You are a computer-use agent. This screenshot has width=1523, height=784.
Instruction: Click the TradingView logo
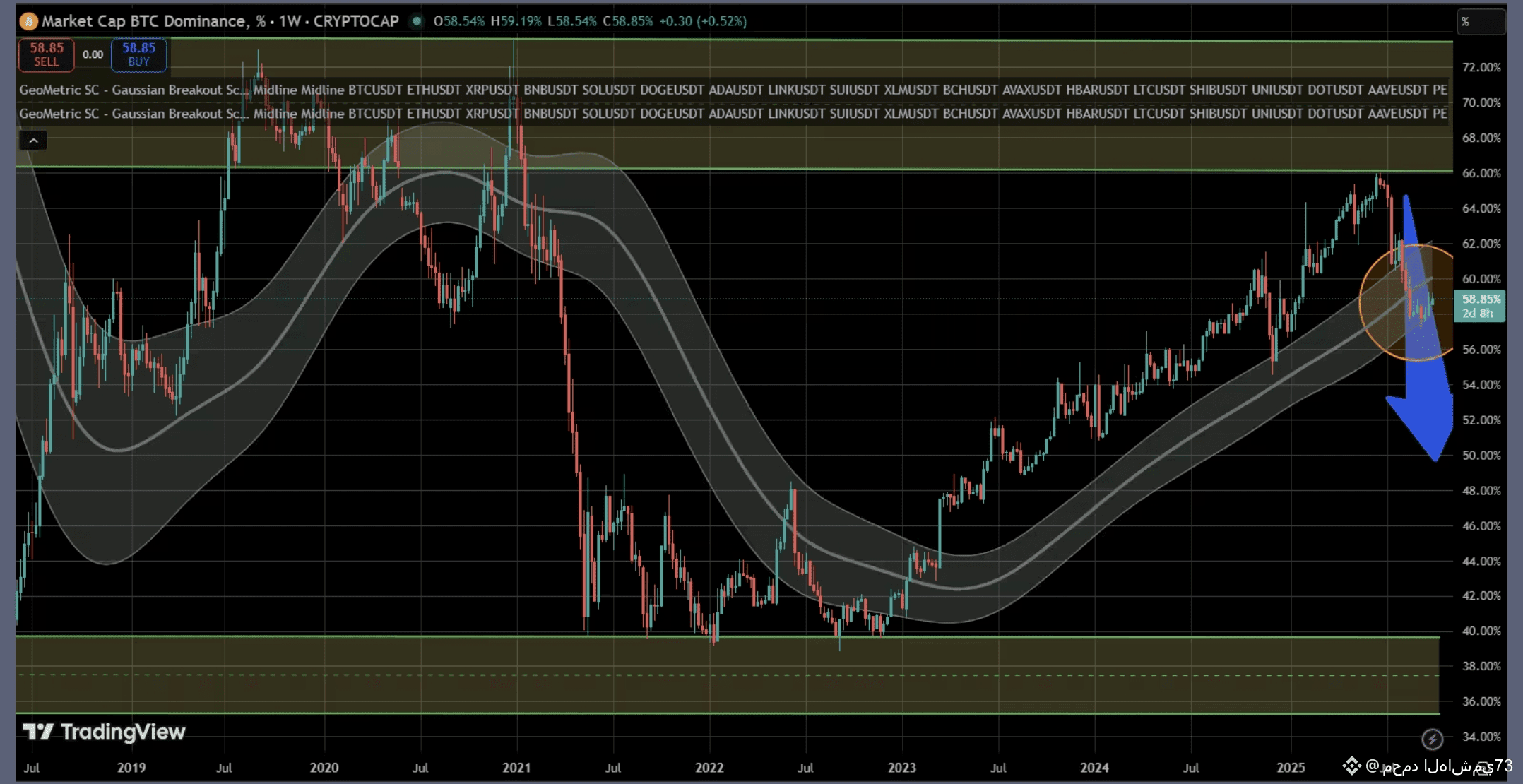[x=104, y=732]
